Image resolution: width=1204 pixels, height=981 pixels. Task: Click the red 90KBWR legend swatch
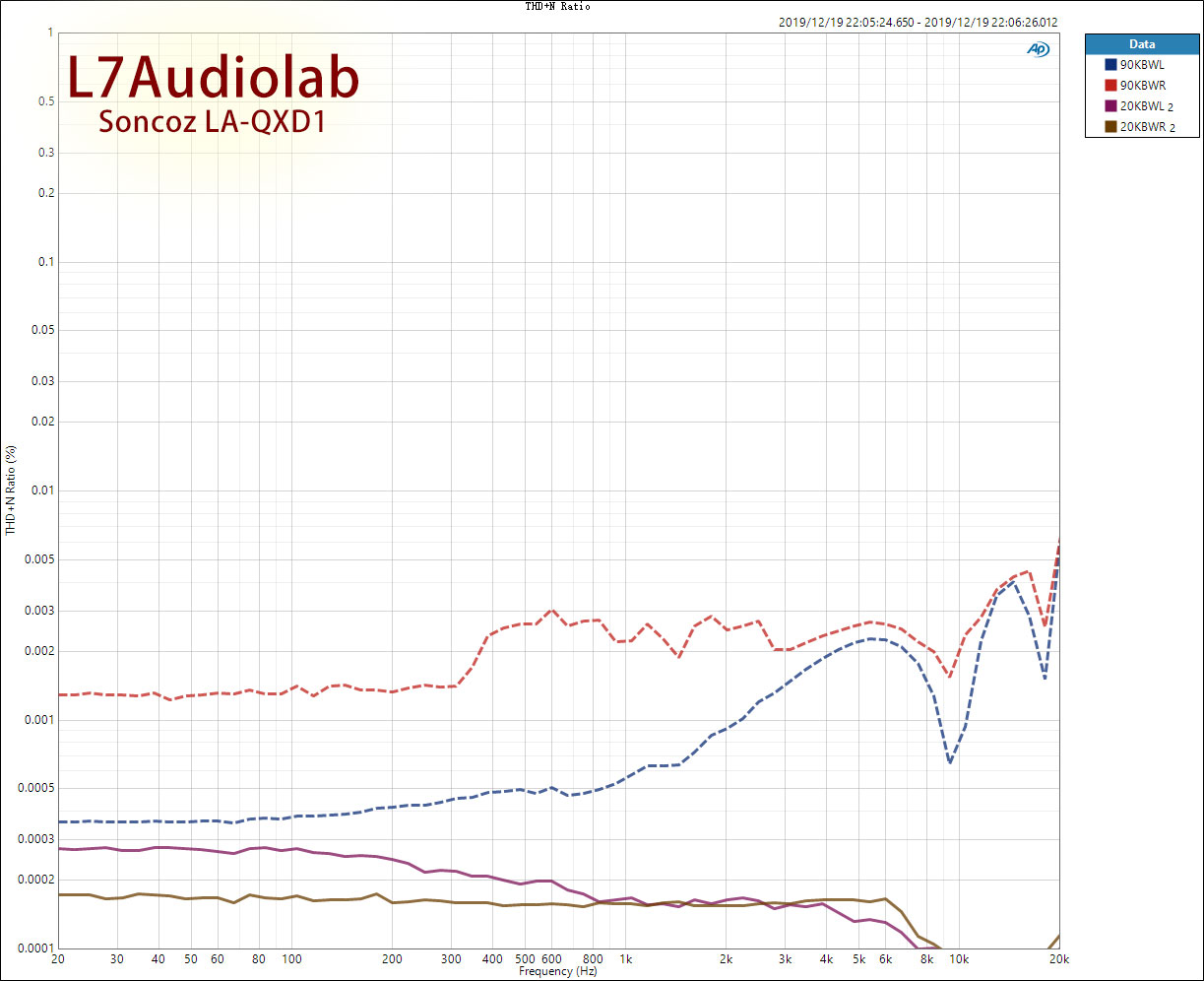[1111, 85]
